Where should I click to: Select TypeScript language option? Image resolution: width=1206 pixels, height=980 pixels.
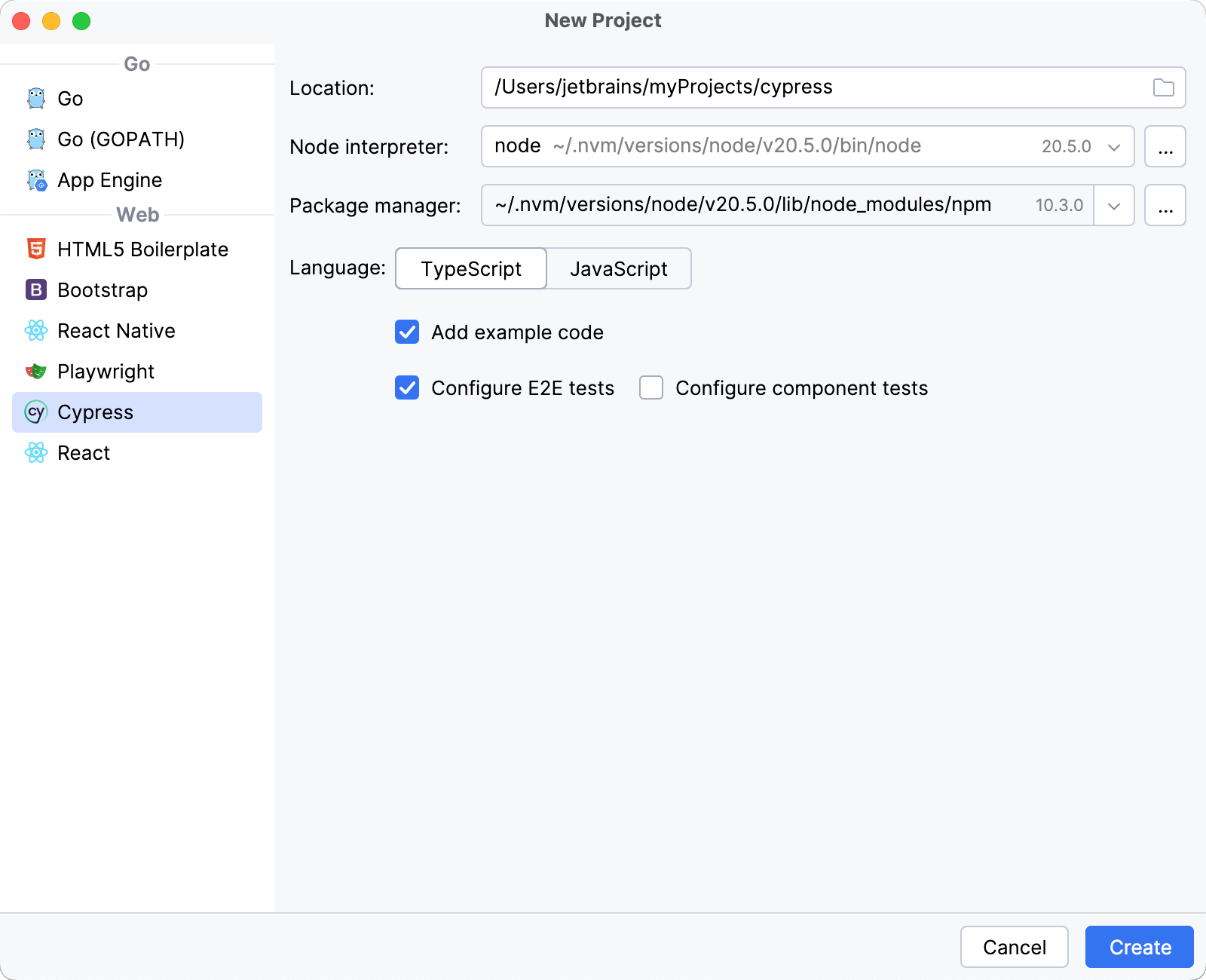[471, 269]
